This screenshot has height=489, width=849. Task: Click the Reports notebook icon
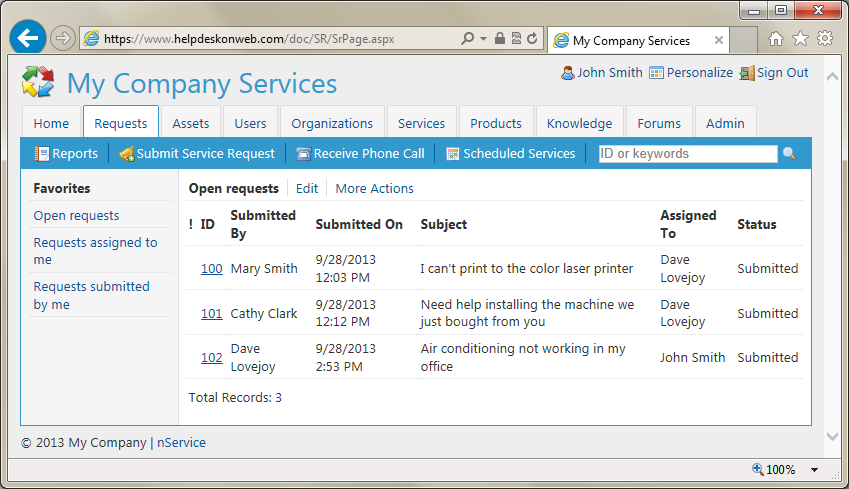pyautogui.click(x=42, y=154)
